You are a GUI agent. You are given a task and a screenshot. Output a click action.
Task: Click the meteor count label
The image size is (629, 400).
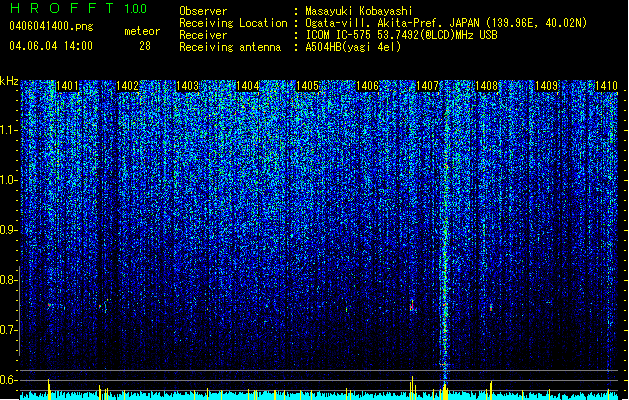tap(142, 31)
